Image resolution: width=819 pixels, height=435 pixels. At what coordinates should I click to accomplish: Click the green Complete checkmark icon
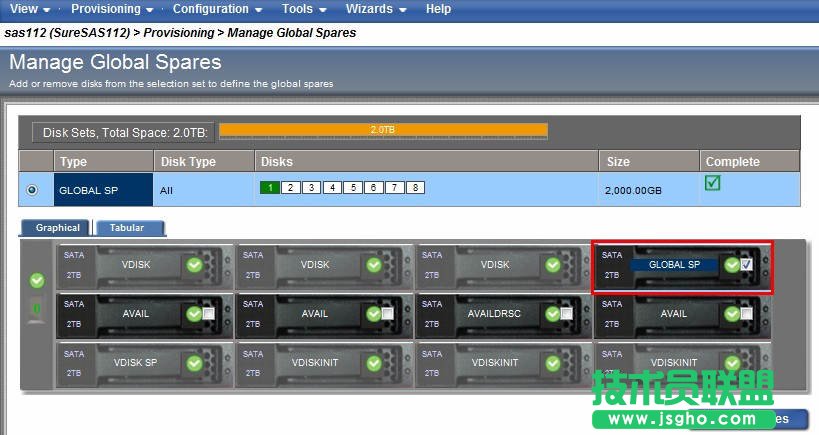(x=713, y=184)
